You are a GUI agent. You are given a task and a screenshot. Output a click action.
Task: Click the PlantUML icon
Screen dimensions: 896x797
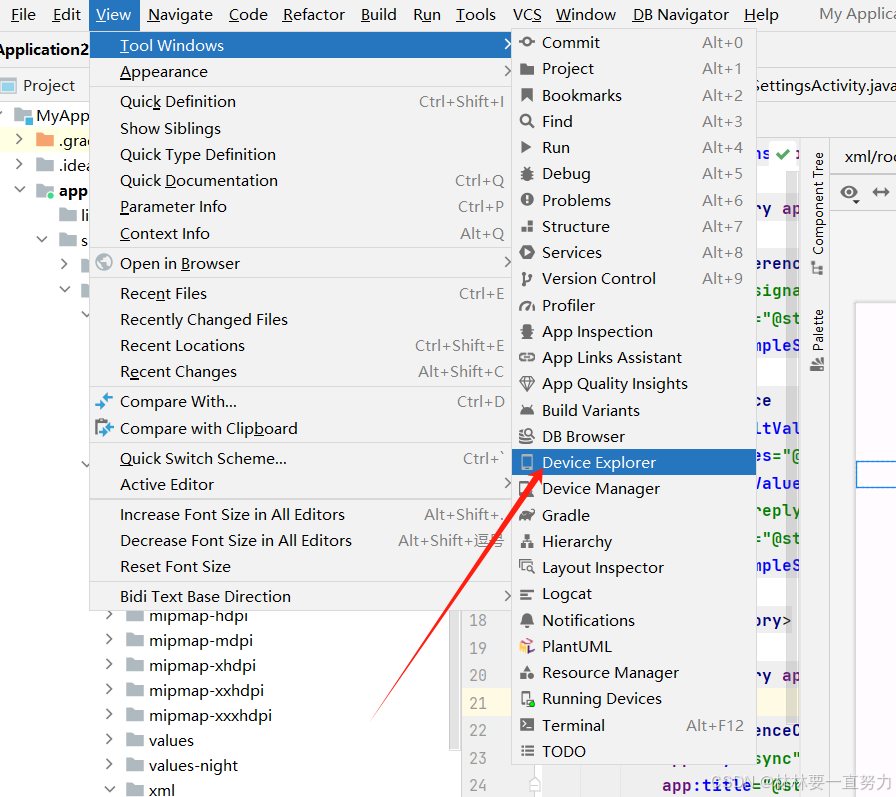(527, 646)
